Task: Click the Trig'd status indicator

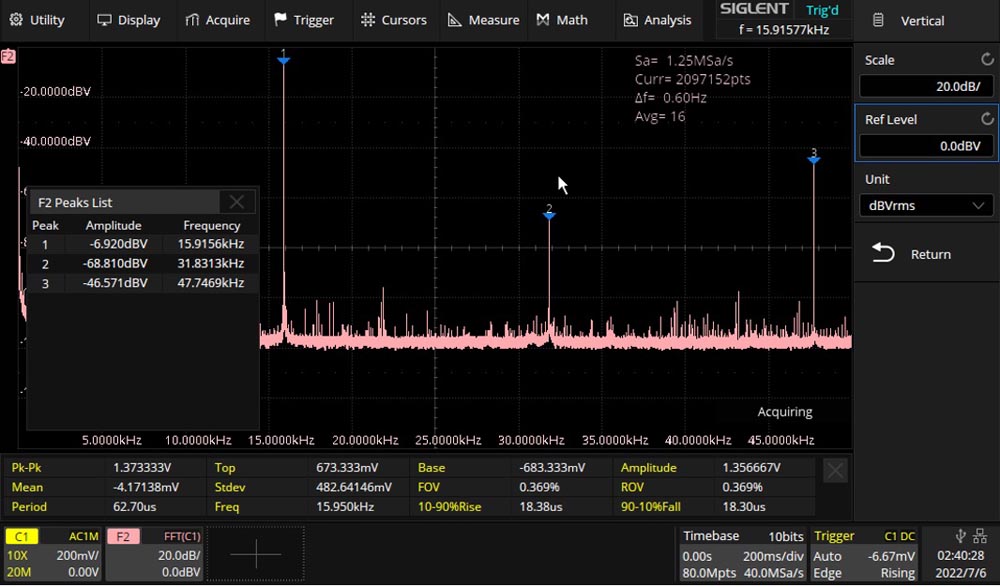Action: 822,10
